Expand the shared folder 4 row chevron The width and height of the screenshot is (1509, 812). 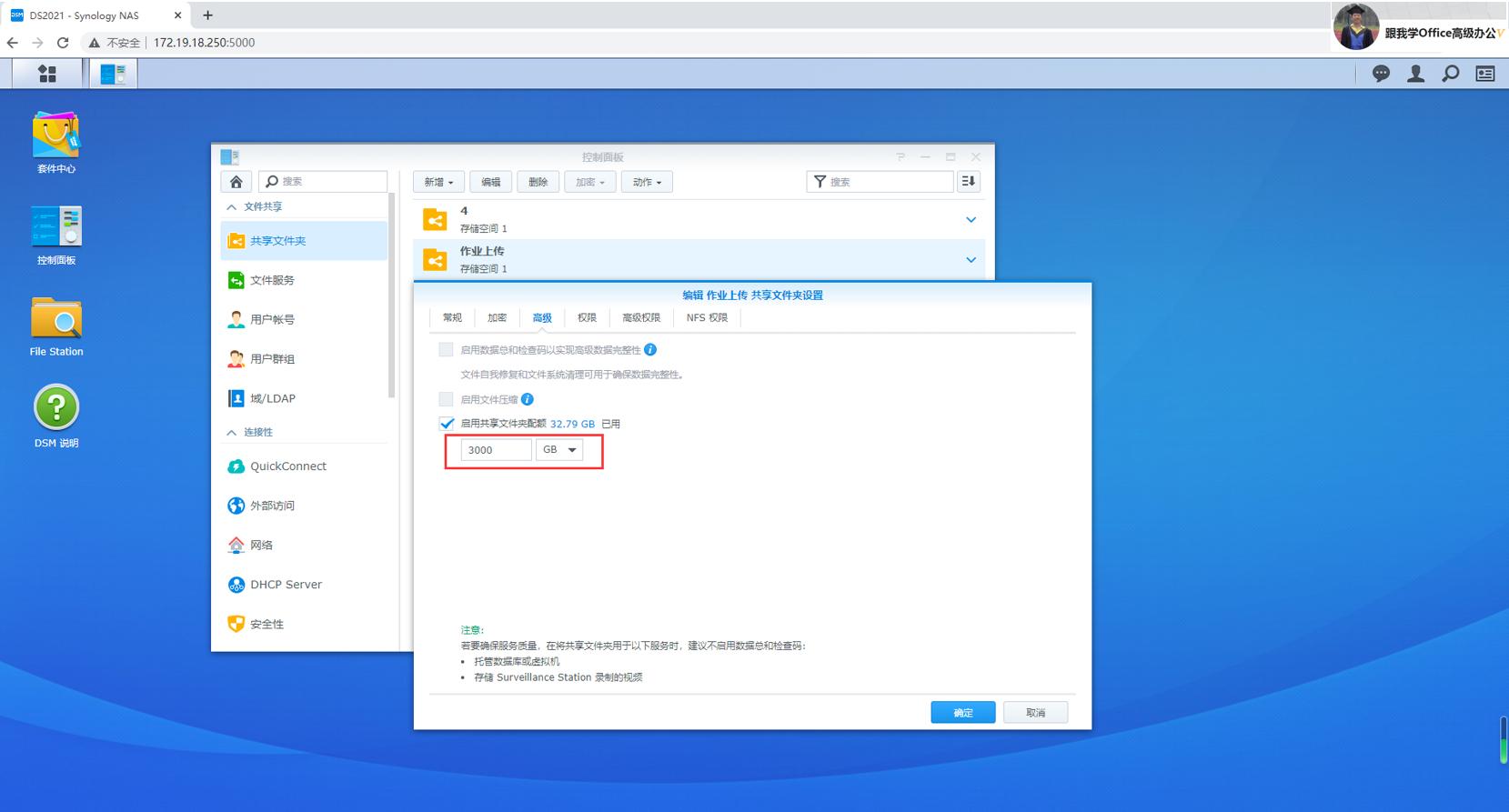[x=971, y=220]
